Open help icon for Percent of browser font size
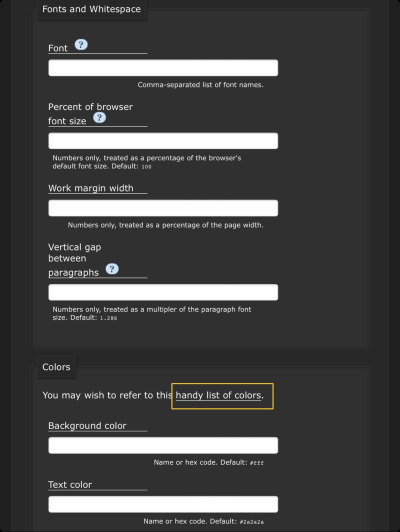The width and height of the screenshot is (400, 532). (99, 117)
